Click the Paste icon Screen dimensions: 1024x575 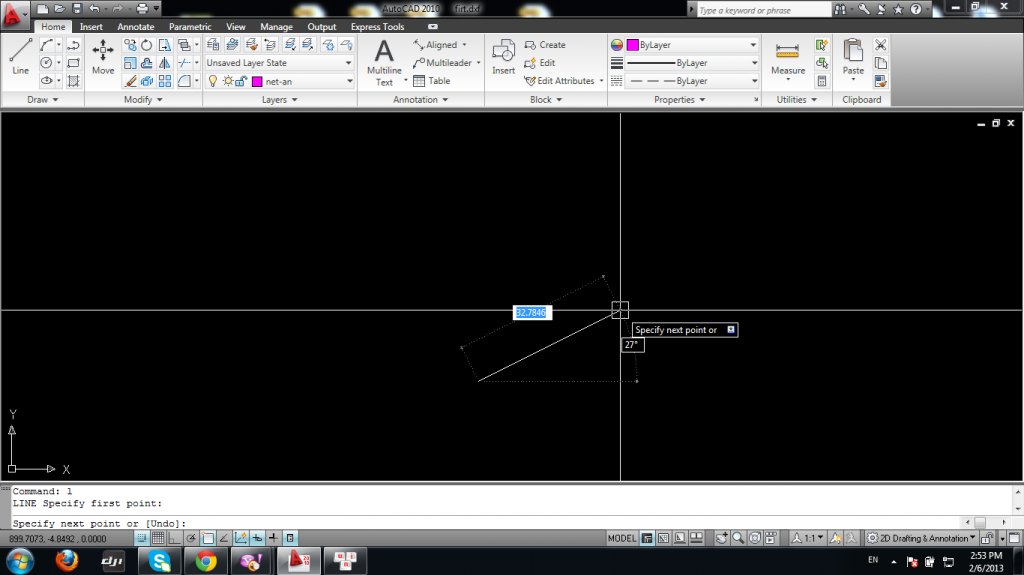tap(853, 57)
